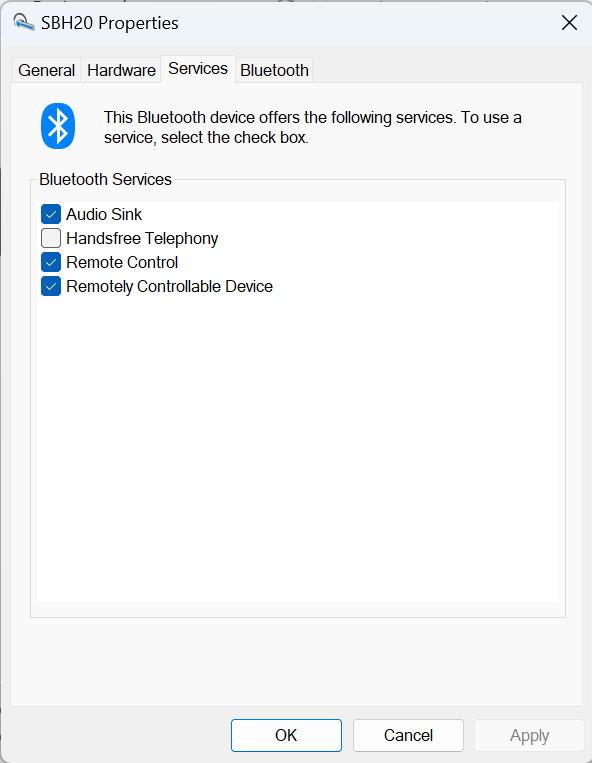The image size is (592, 763).
Task: Open the Hardware tab
Action: 121,70
